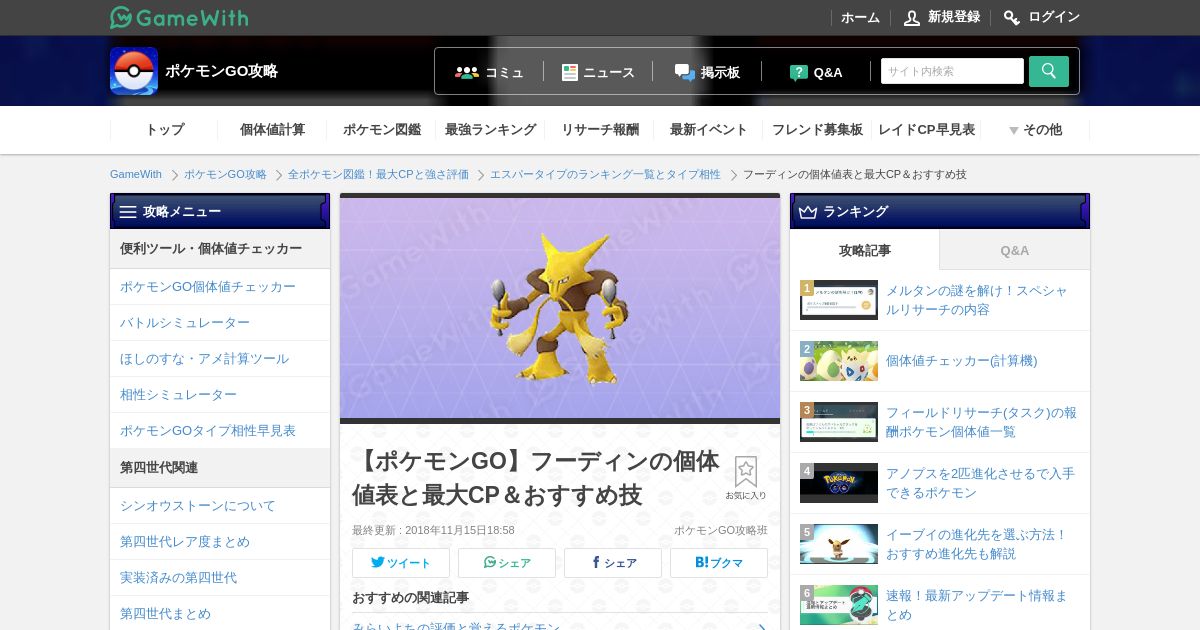
Task: Click the 攻略メニュー hamburger icon
Action: click(x=128, y=212)
